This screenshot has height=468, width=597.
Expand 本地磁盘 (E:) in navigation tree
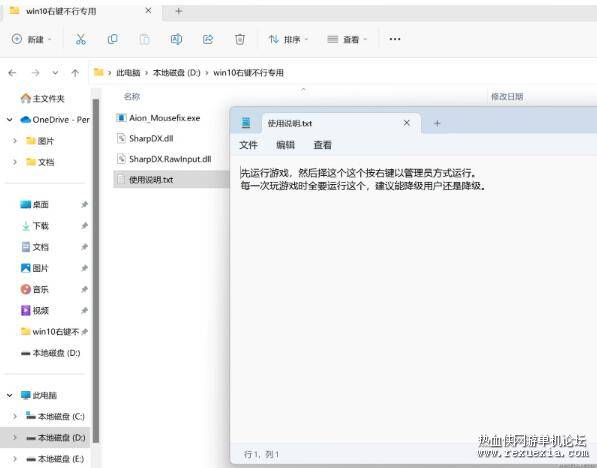(x=14, y=459)
